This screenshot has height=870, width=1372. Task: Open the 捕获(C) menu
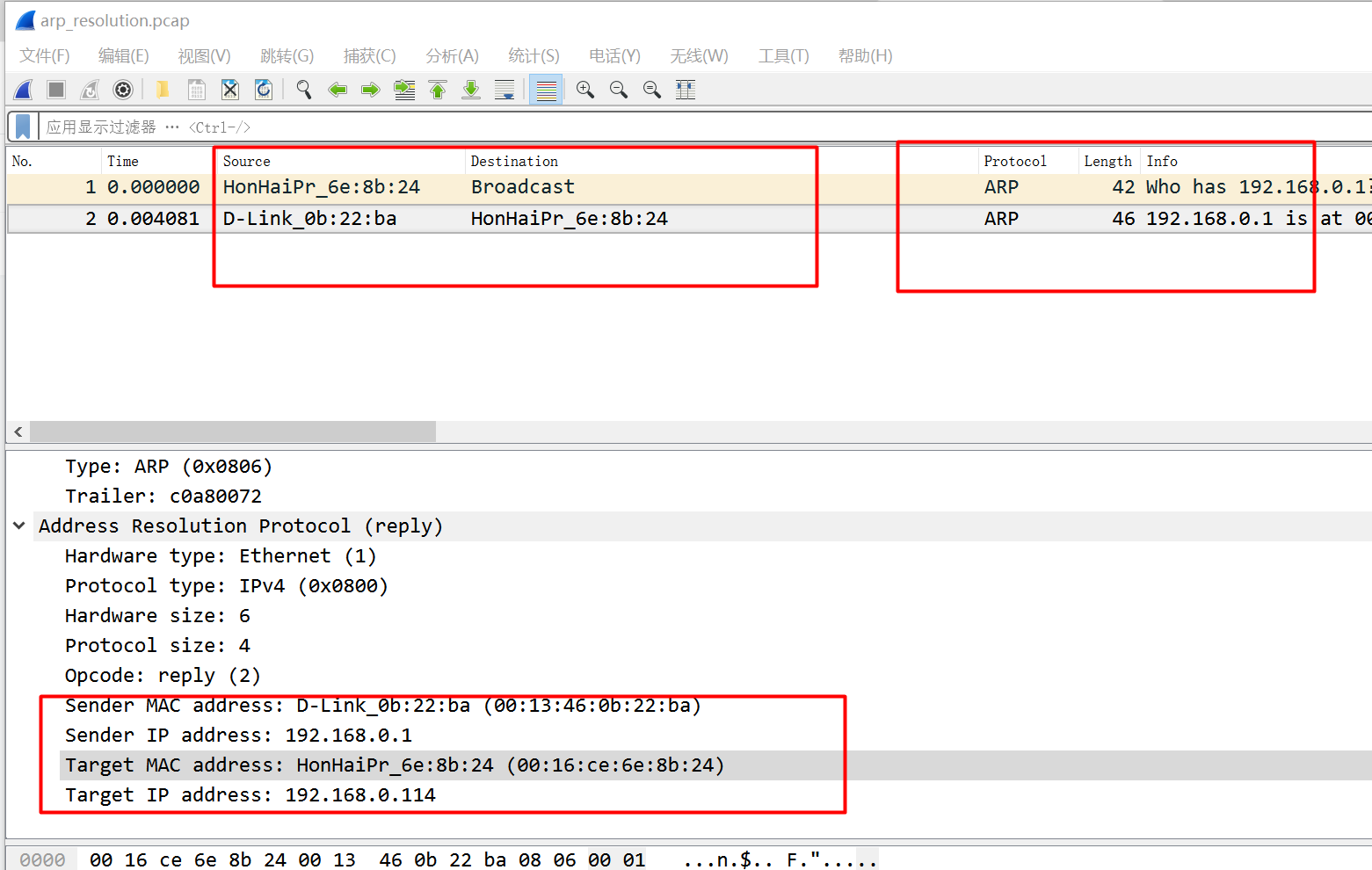(x=370, y=56)
